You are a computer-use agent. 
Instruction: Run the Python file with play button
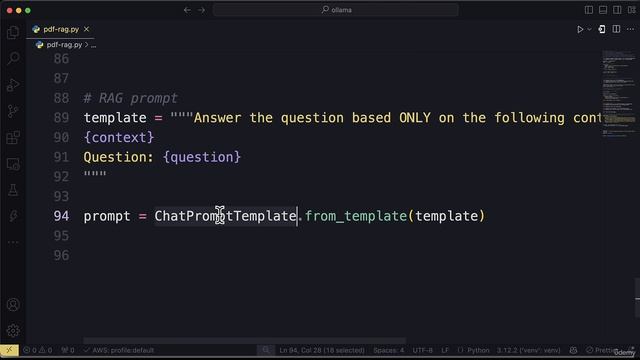580,29
